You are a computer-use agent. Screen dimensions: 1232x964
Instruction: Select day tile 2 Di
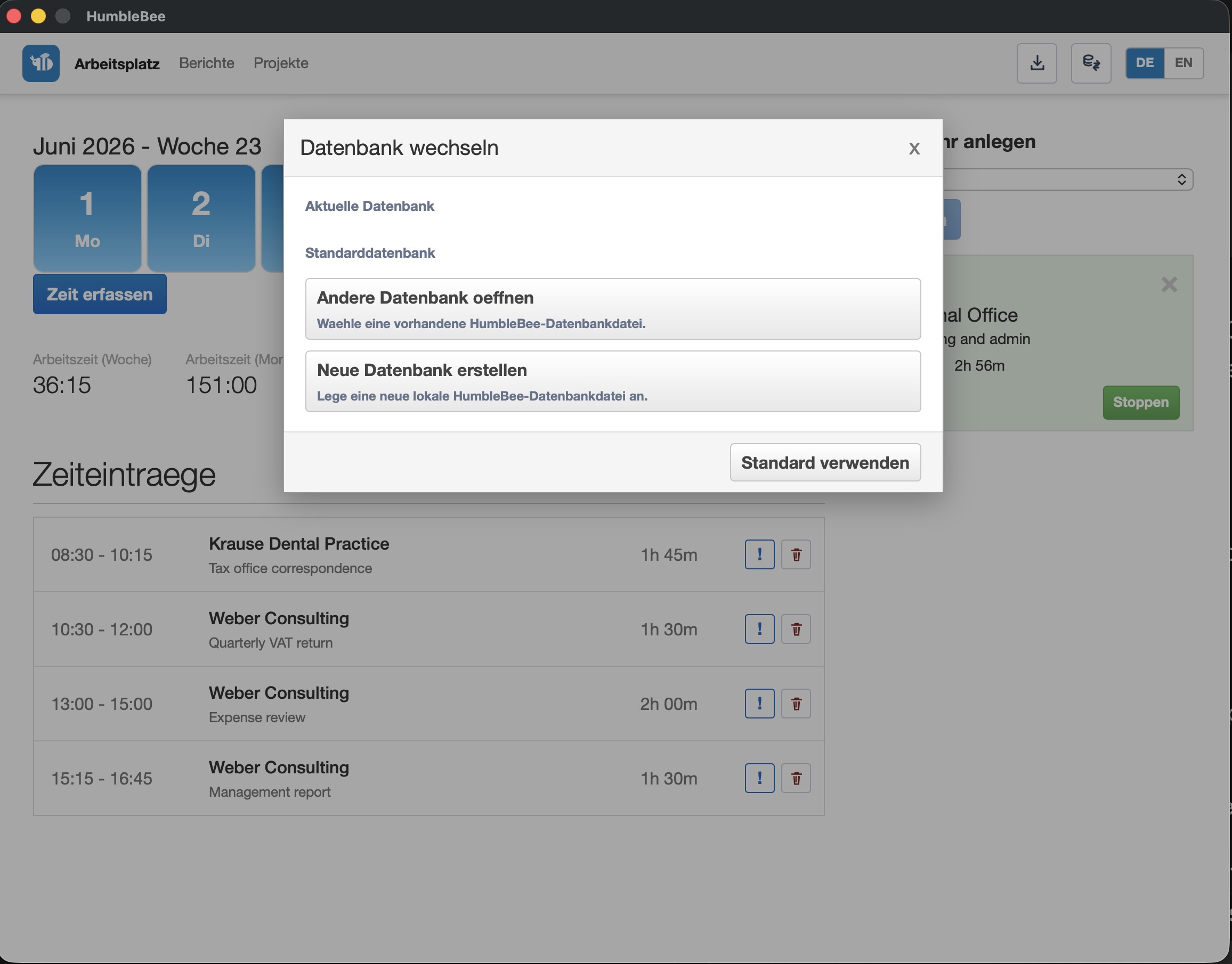[x=201, y=218]
